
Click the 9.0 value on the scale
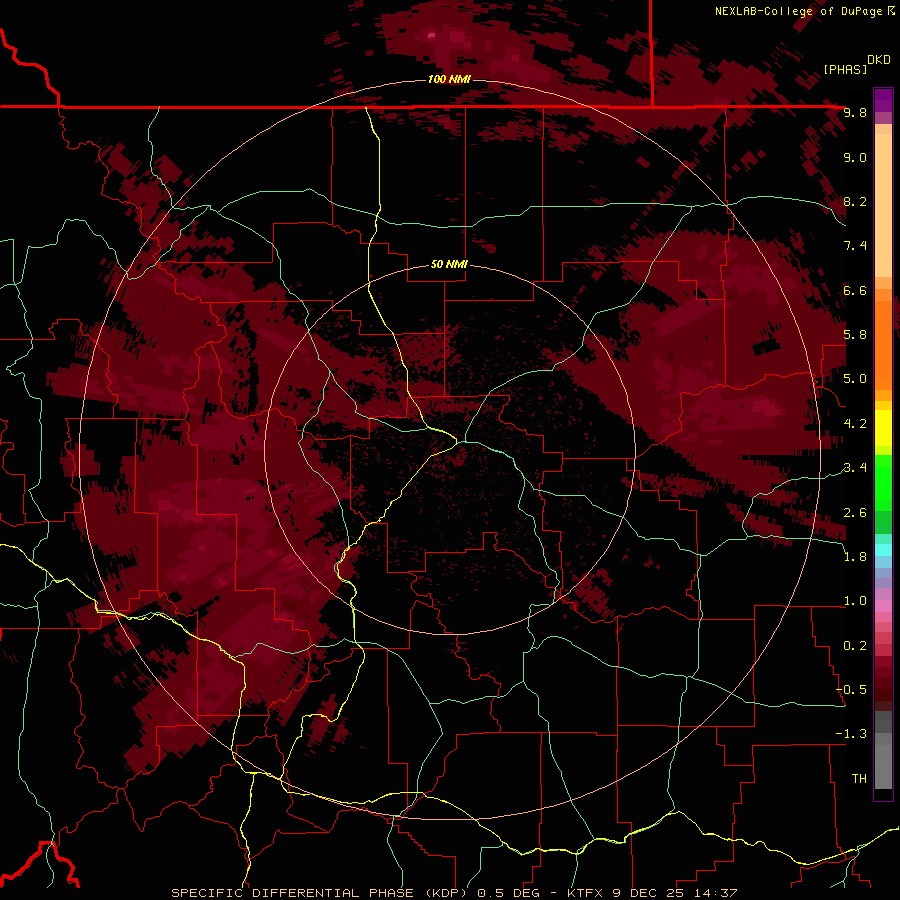855,157
